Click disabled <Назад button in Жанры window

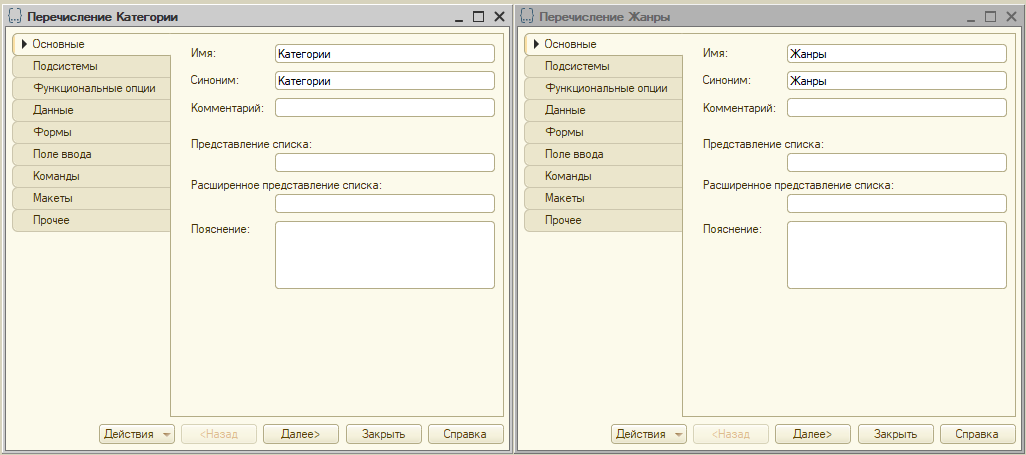pyautogui.click(x=730, y=434)
